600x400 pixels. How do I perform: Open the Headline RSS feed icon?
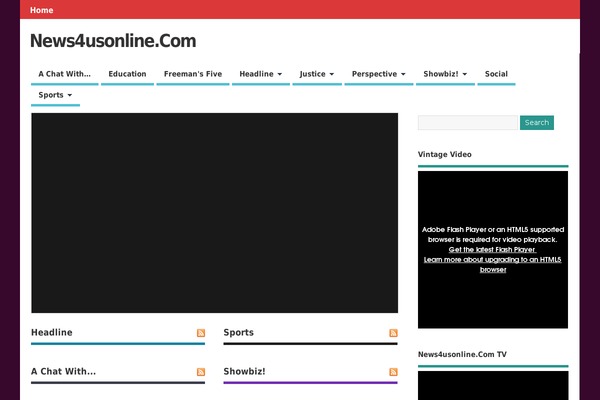click(x=201, y=333)
